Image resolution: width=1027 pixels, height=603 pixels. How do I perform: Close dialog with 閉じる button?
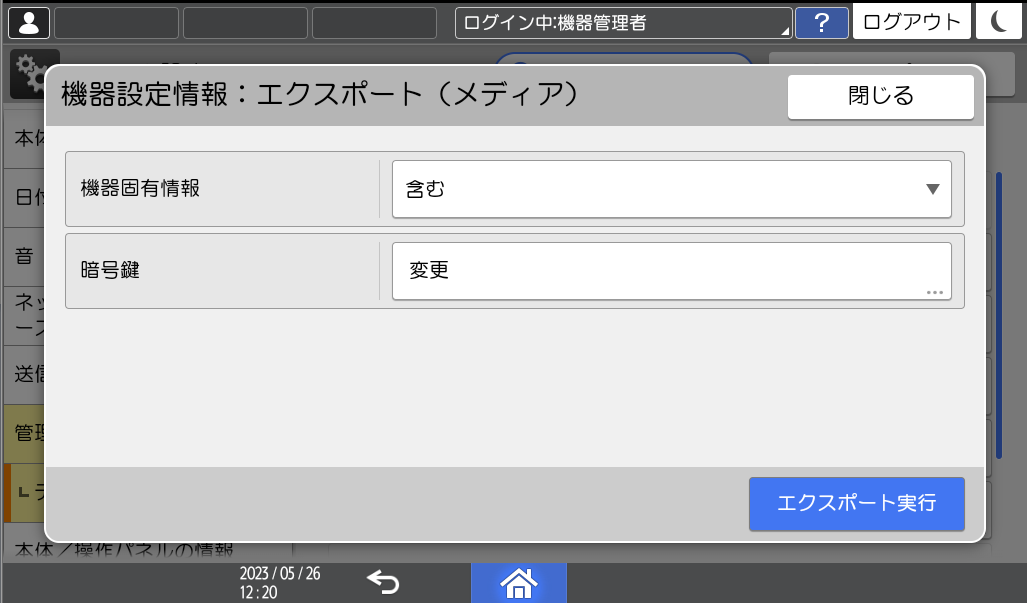click(x=881, y=96)
